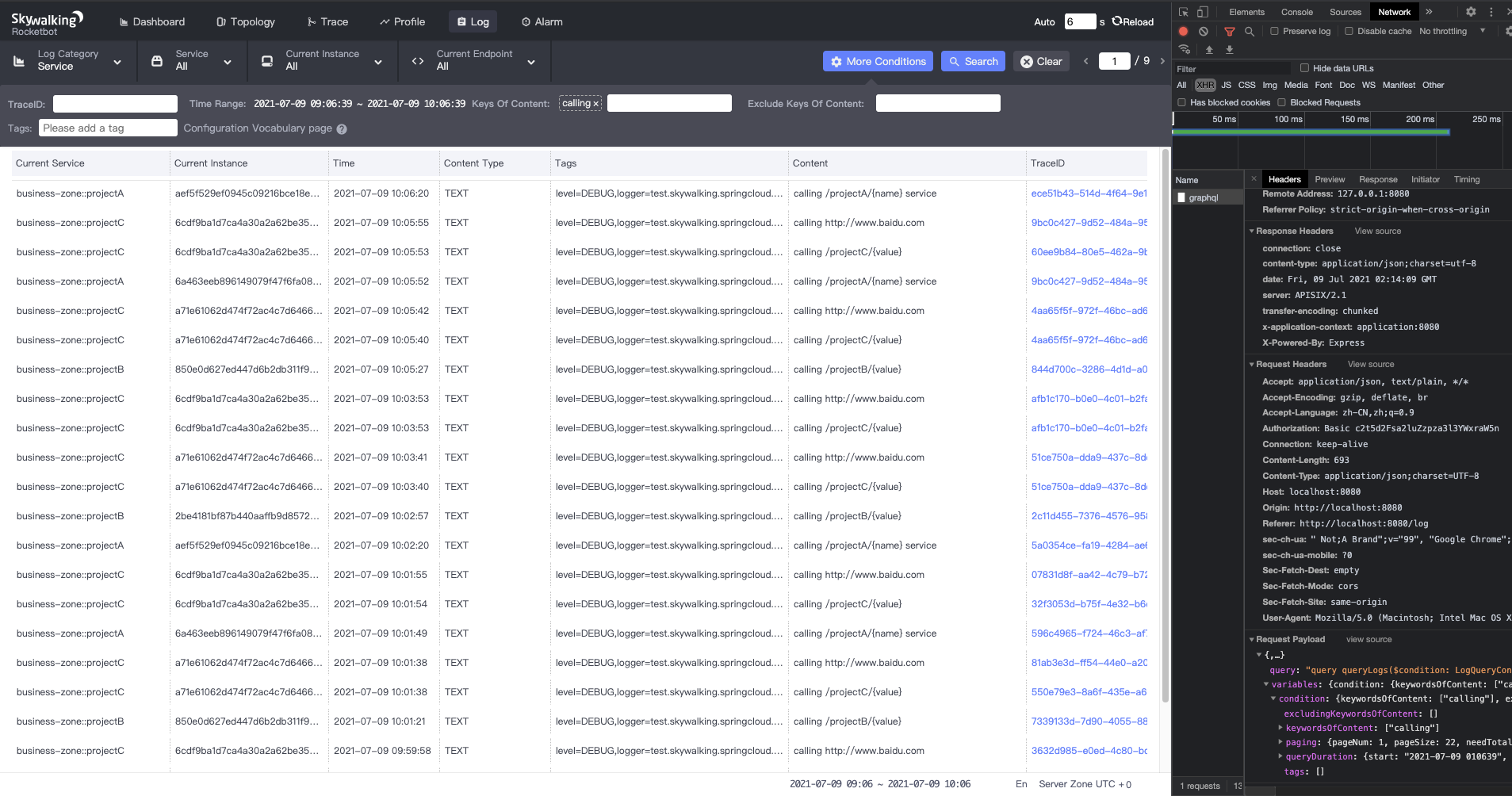Expand the Log Category dropdown

[x=117, y=62]
